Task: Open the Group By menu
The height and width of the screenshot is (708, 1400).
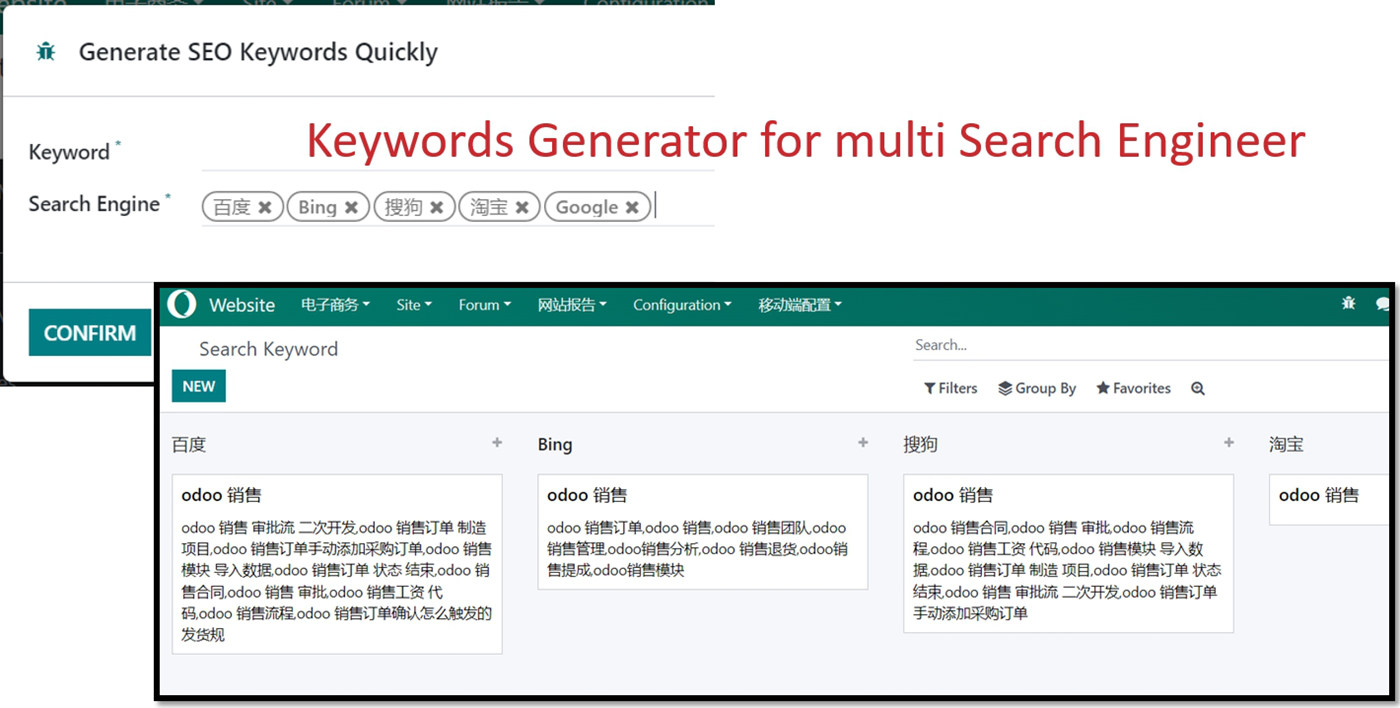Action: (1037, 388)
